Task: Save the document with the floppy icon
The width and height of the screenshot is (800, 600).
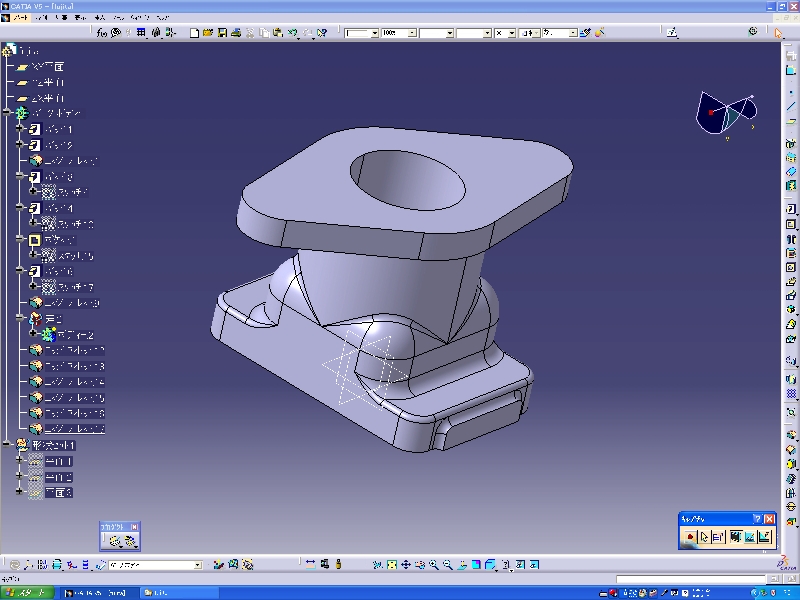Action: click(222, 33)
